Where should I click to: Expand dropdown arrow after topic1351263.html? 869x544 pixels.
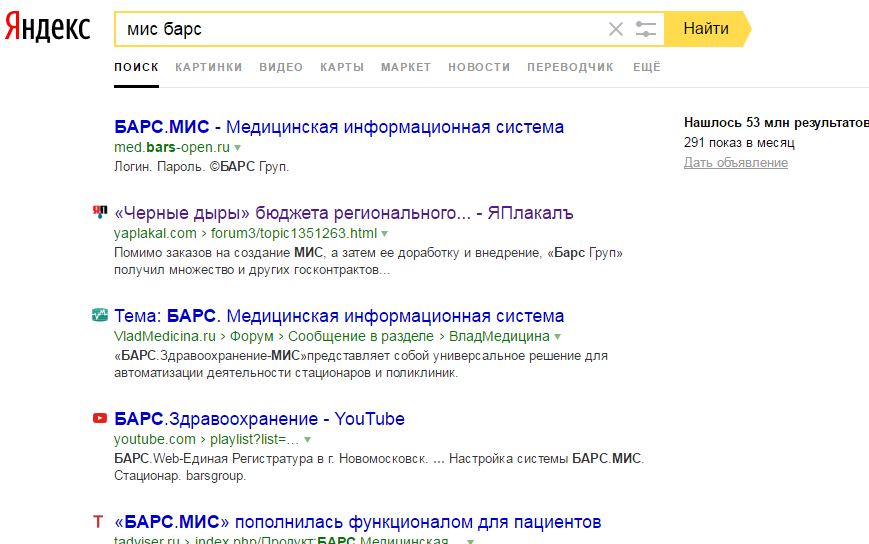click(x=385, y=234)
